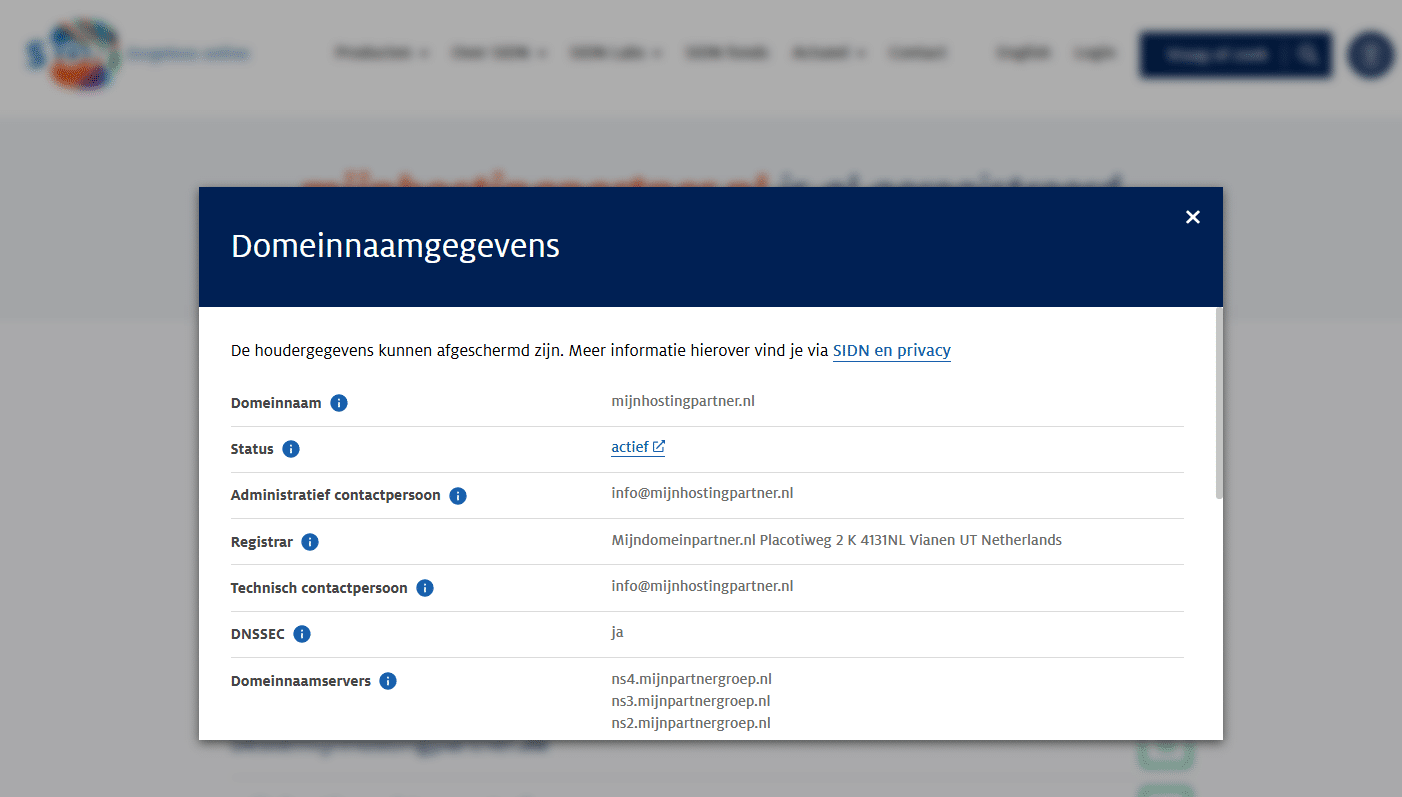
Task: Select the Contact menu item
Action: [917, 52]
